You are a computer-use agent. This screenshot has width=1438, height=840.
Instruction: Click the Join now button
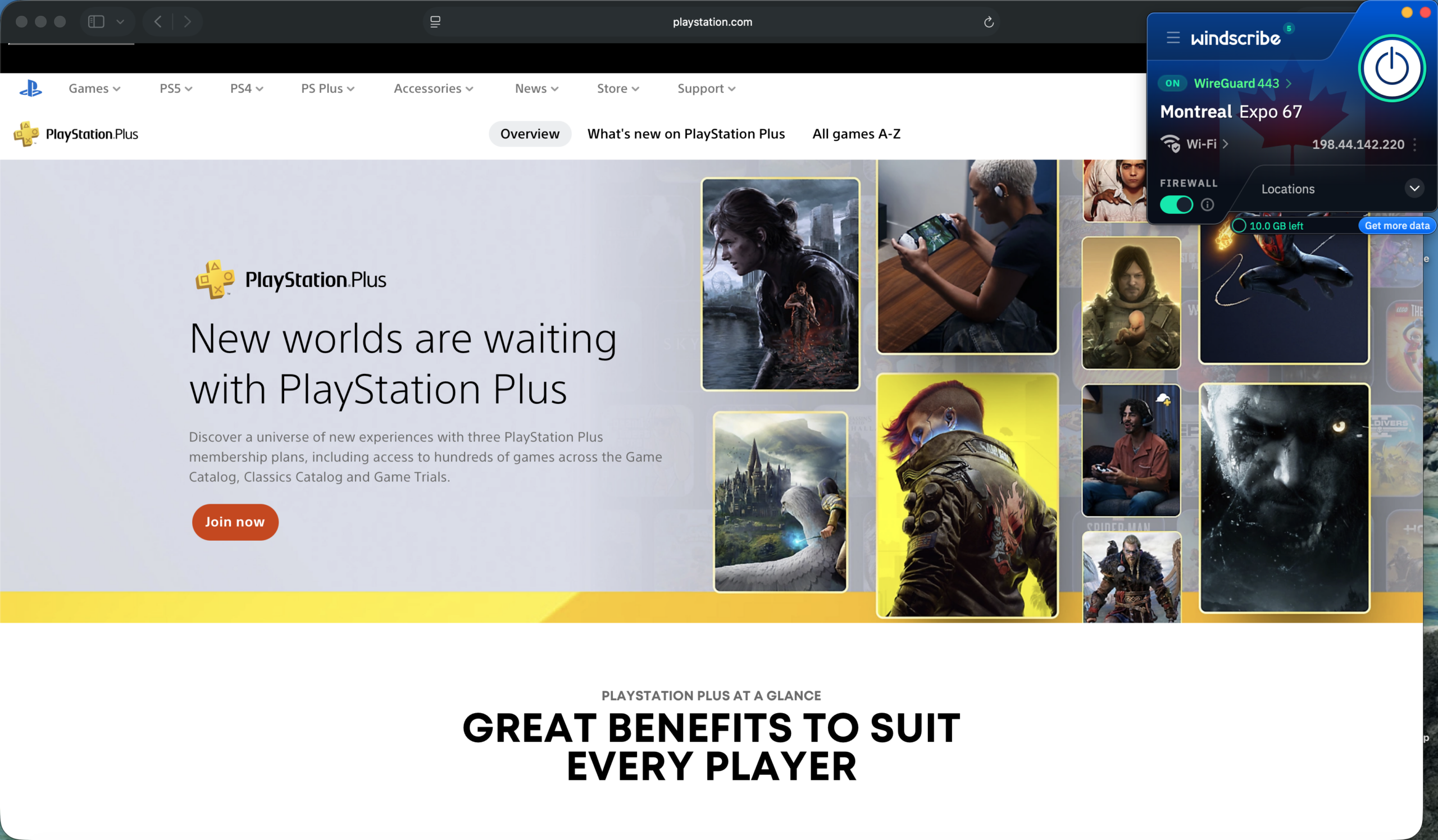[235, 522]
